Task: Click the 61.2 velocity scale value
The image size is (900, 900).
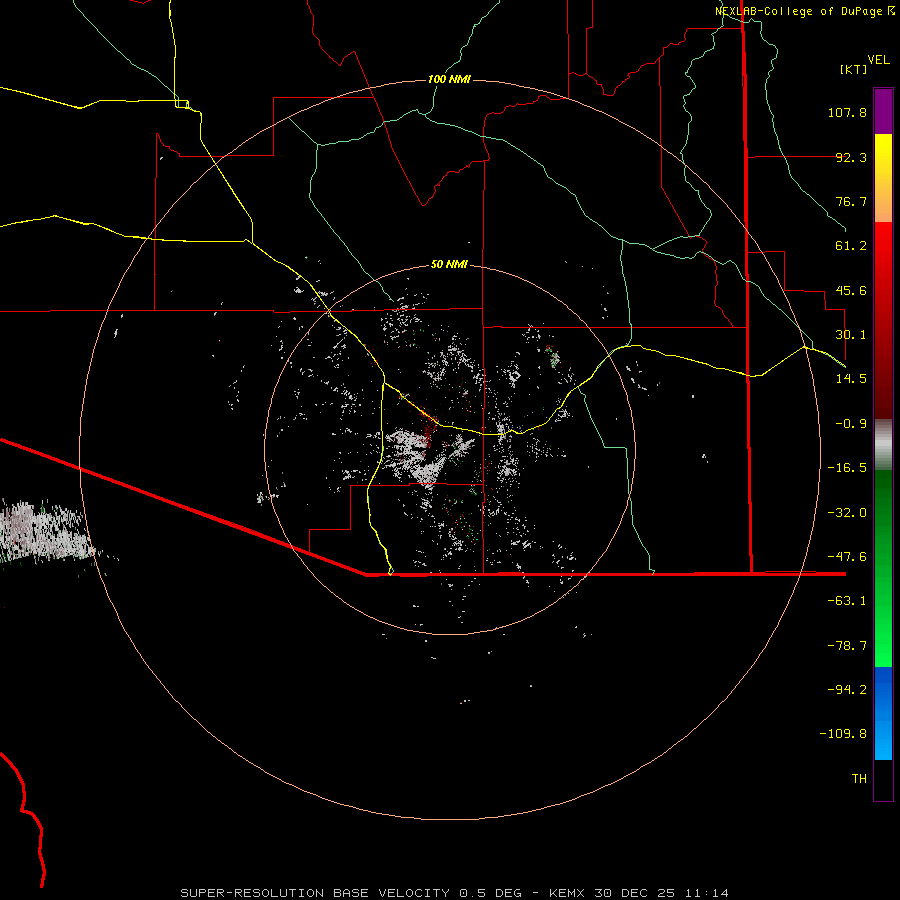Action: point(851,246)
